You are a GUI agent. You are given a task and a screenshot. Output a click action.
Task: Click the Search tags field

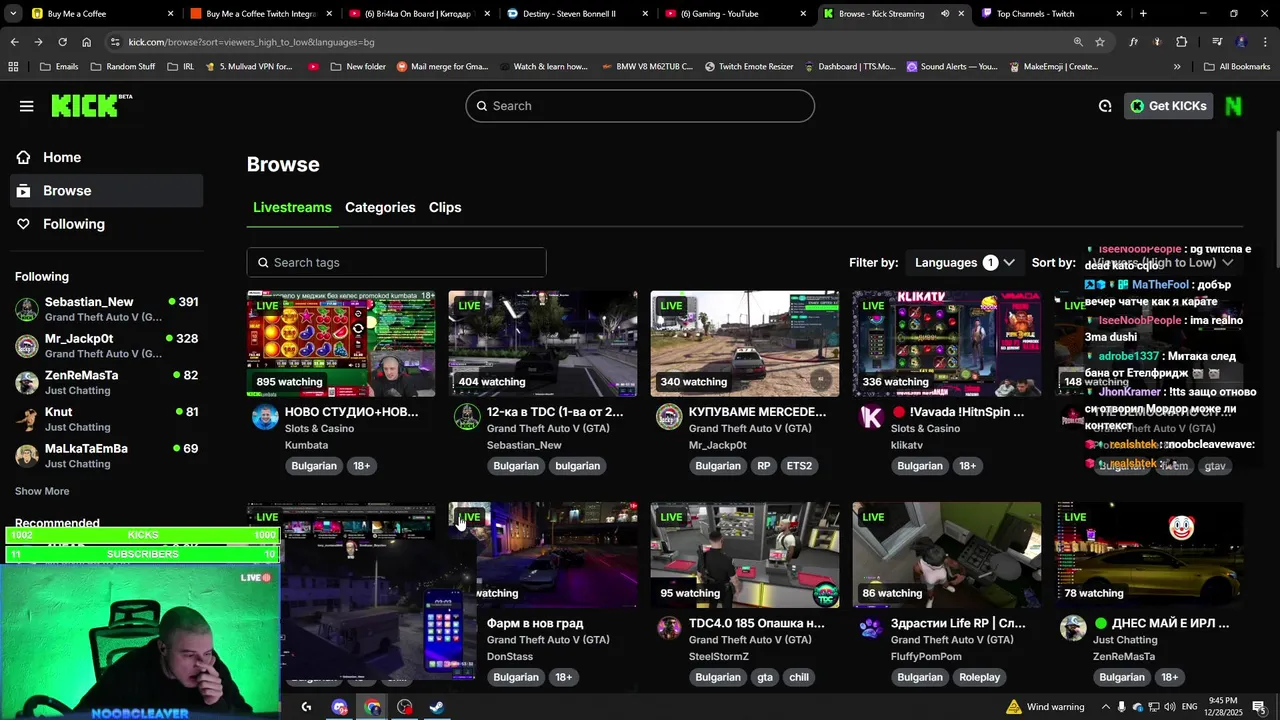tap(396, 262)
